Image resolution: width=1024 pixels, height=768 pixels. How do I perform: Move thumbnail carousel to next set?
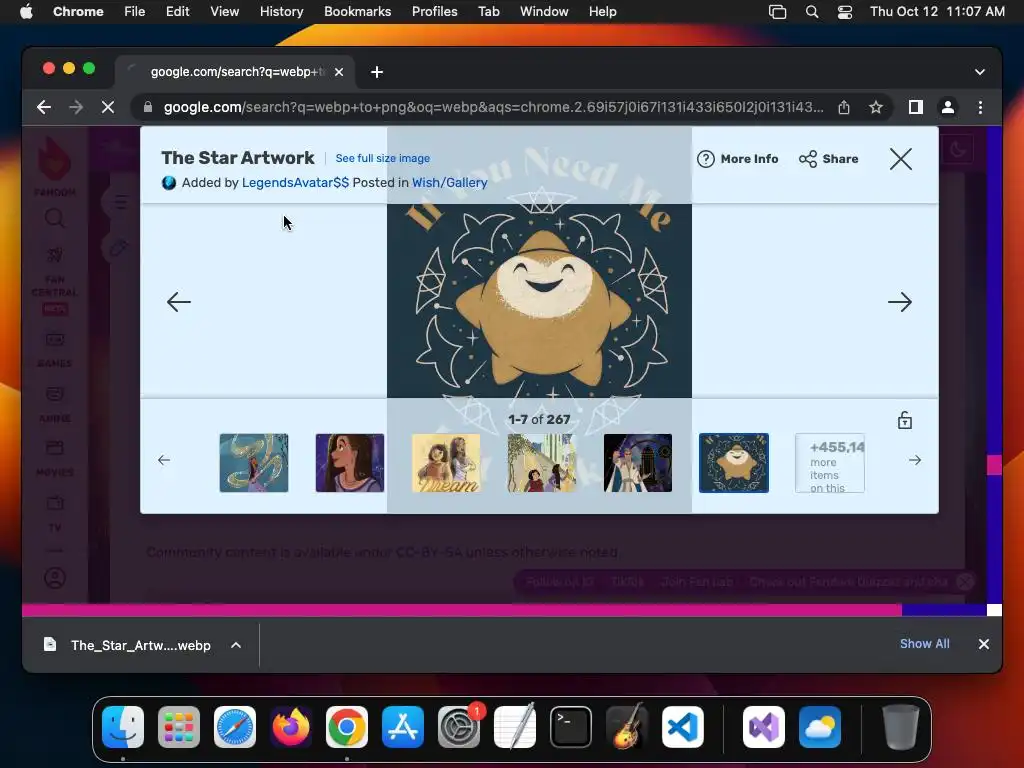point(915,460)
